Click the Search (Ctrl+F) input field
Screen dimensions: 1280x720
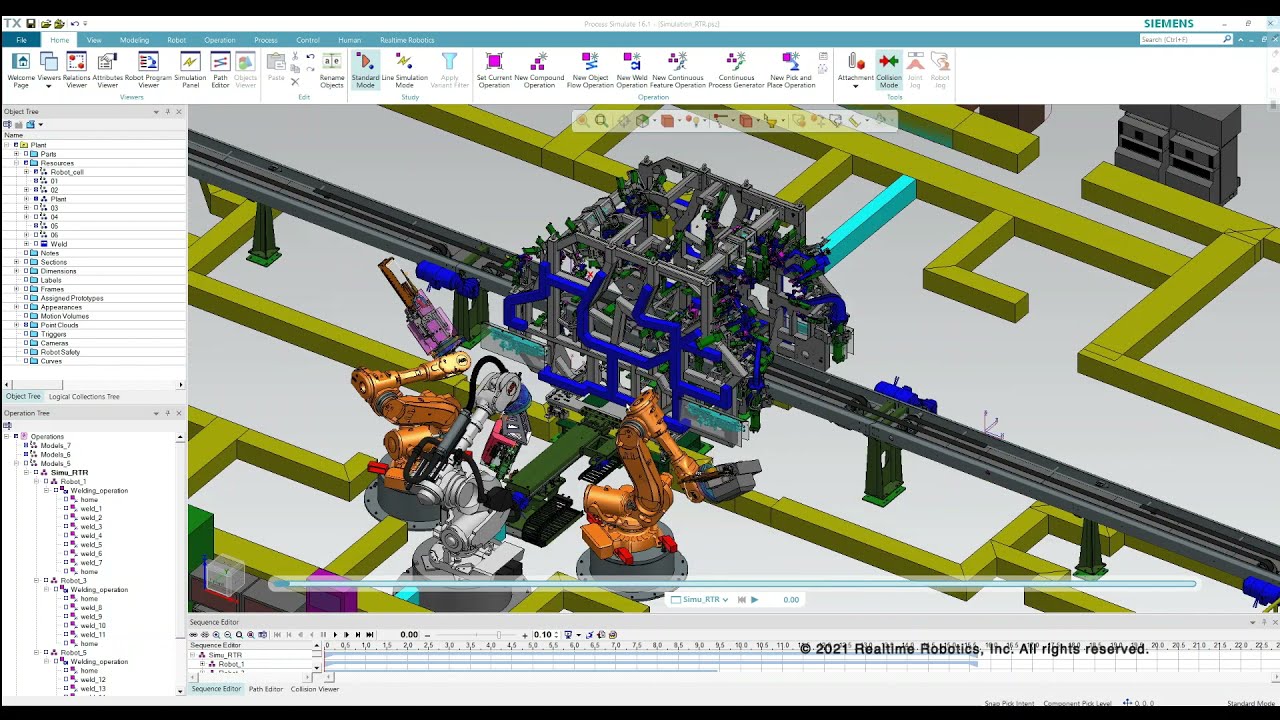tap(1181, 39)
